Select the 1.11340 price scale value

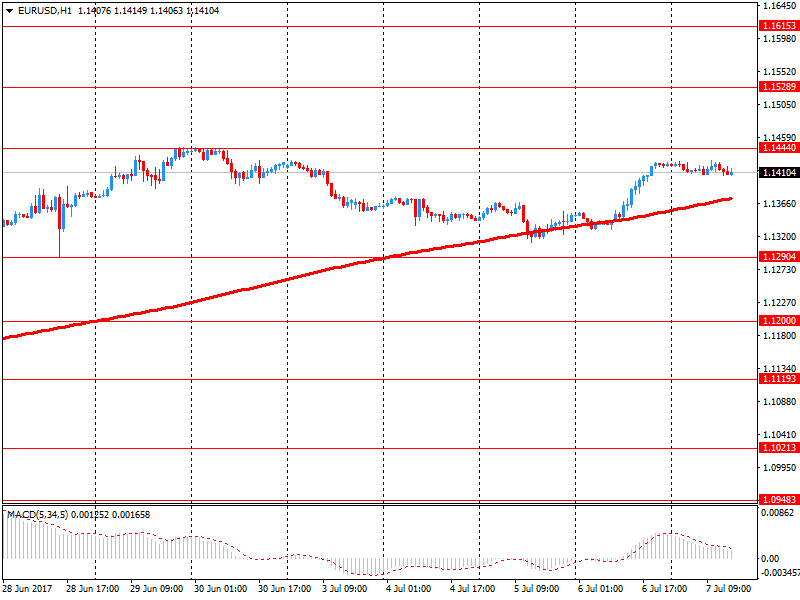tap(780, 368)
